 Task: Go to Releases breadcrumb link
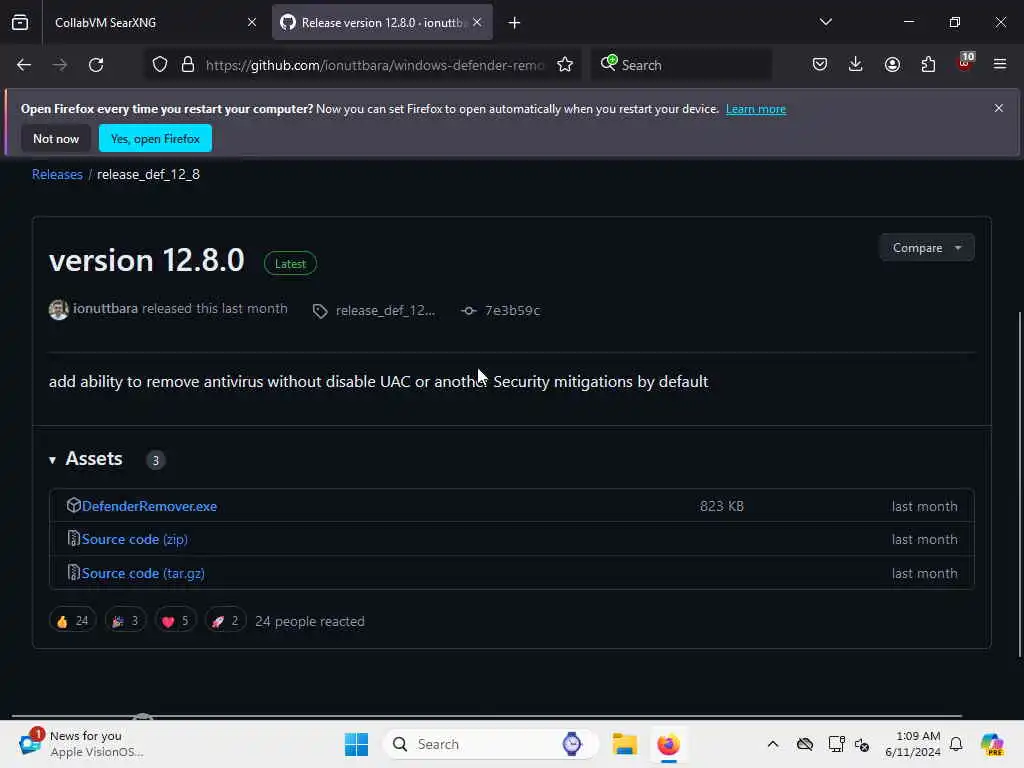pyautogui.click(x=57, y=174)
